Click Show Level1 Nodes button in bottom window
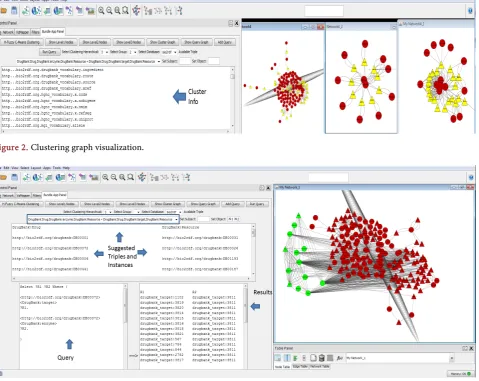479x381 pixels. tap(62, 204)
